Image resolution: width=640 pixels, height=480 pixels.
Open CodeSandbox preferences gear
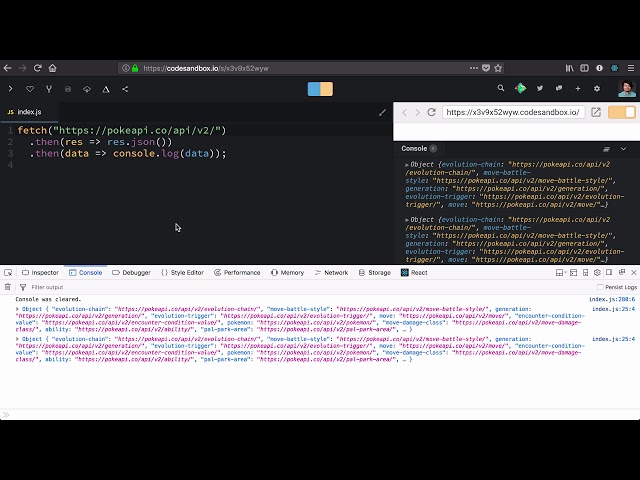pos(597,88)
